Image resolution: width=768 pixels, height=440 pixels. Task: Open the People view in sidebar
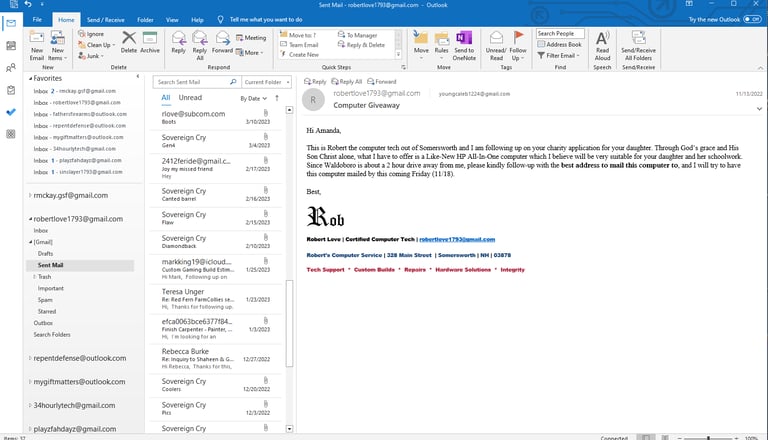pyautogui.click(x=11, y=68)
